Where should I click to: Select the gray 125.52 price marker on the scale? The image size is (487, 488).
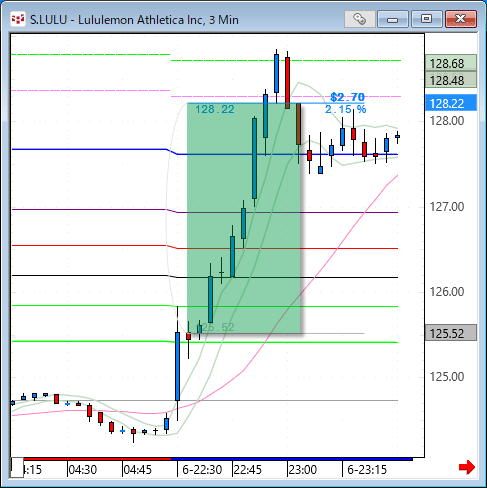tap(451, 333)
